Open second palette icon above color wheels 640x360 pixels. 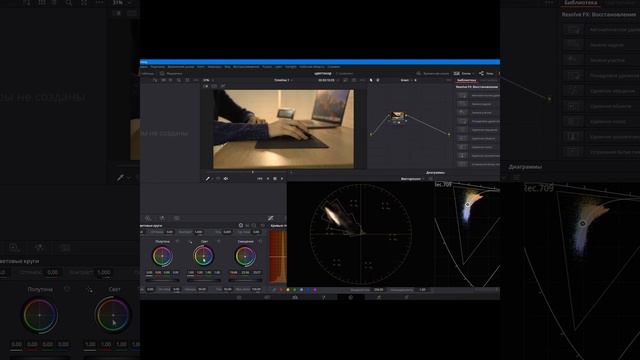point(162,218)
